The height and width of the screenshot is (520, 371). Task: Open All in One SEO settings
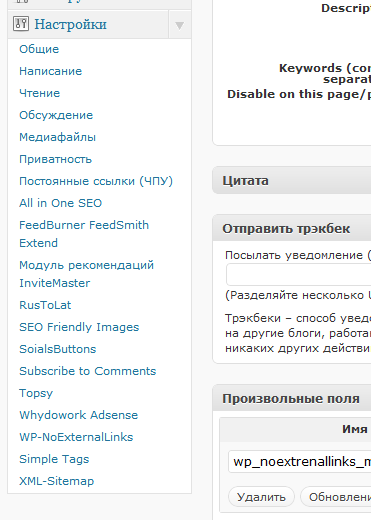(60, 203)
